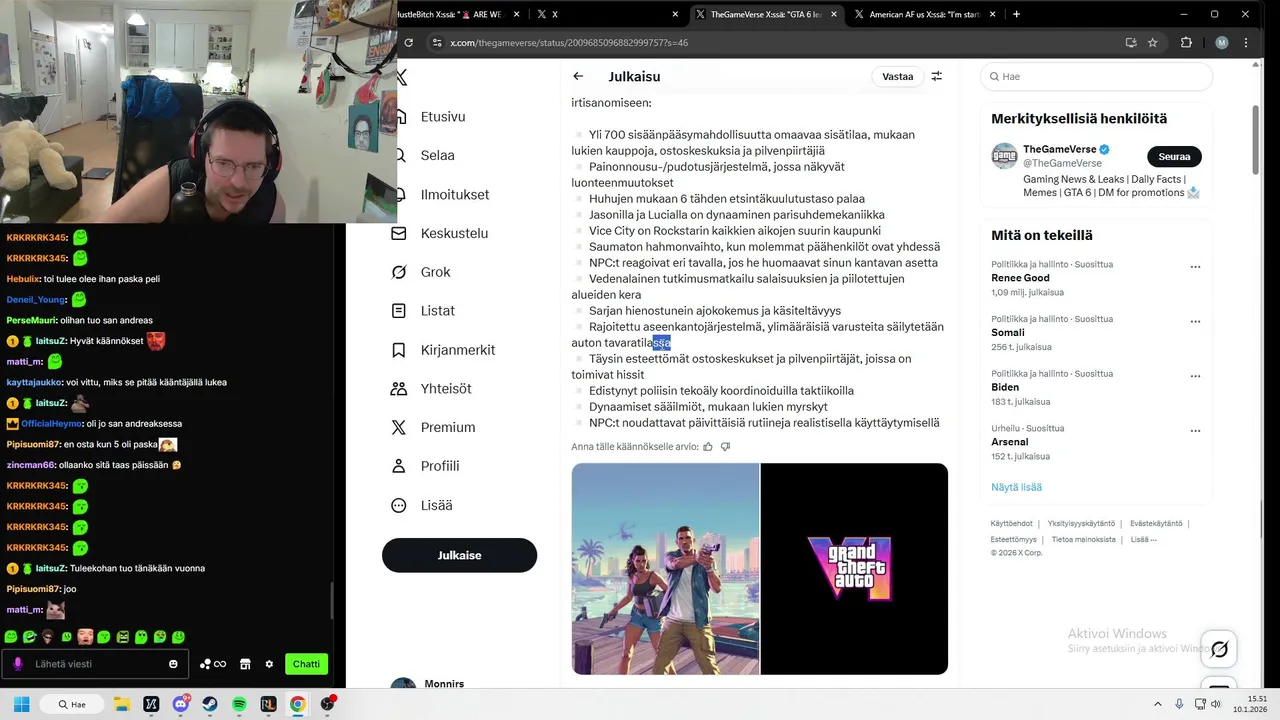
Task: Open more options for Renee Good trend
Action: pyautogui.click(x=1195, y=267)
